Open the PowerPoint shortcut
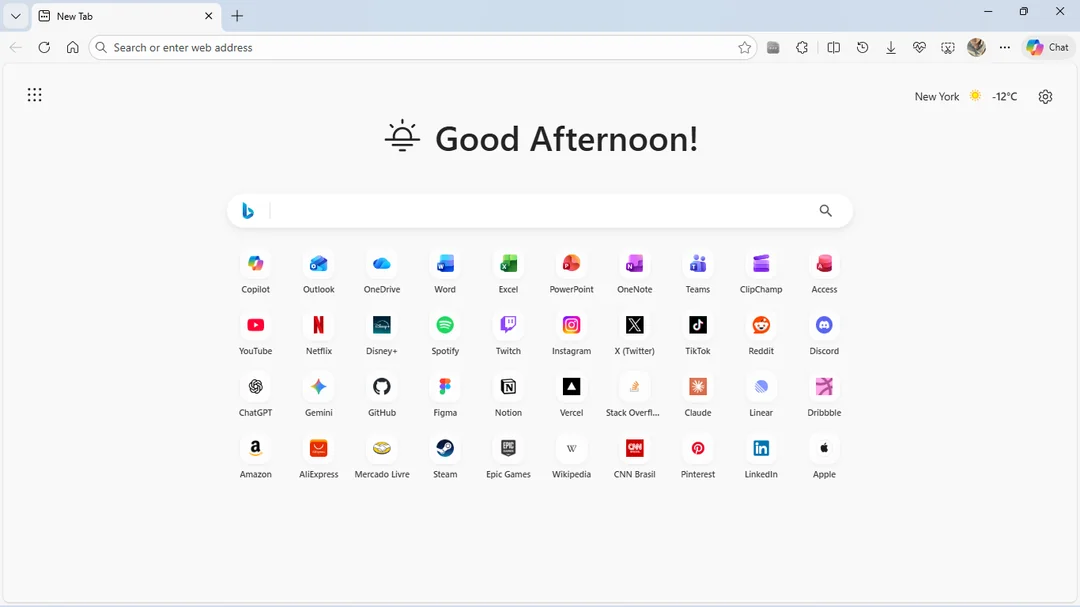The image size is (1080, 607). coord(572,272)
